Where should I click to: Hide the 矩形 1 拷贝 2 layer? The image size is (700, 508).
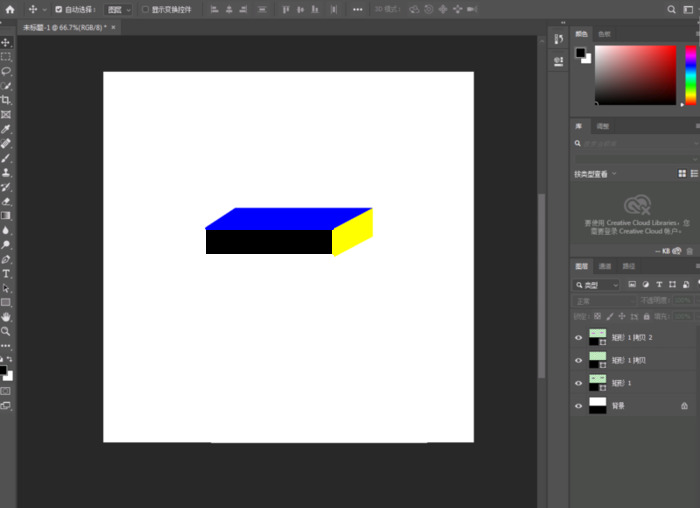578,338
